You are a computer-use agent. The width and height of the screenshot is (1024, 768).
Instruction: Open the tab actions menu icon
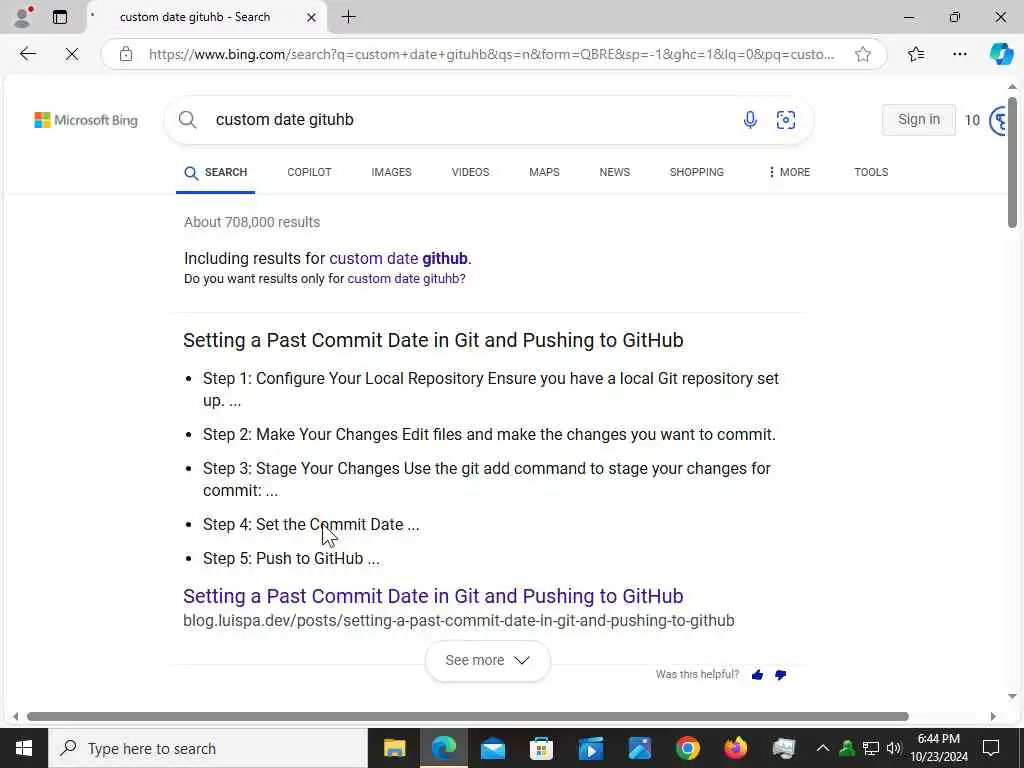(x=60, y=17)
